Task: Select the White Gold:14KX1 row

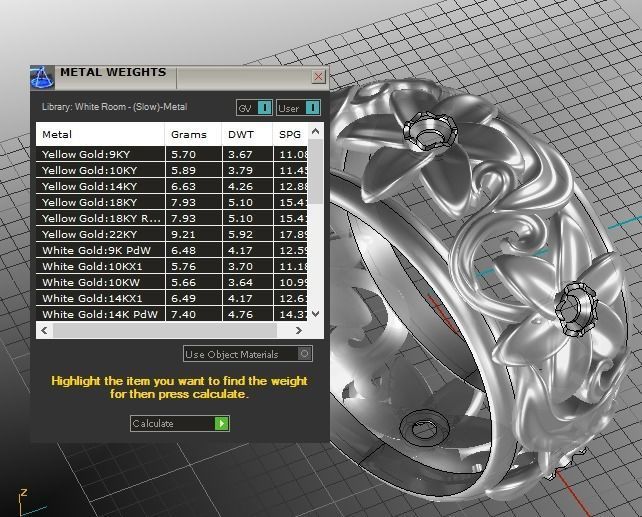Action: coord(172,298)
